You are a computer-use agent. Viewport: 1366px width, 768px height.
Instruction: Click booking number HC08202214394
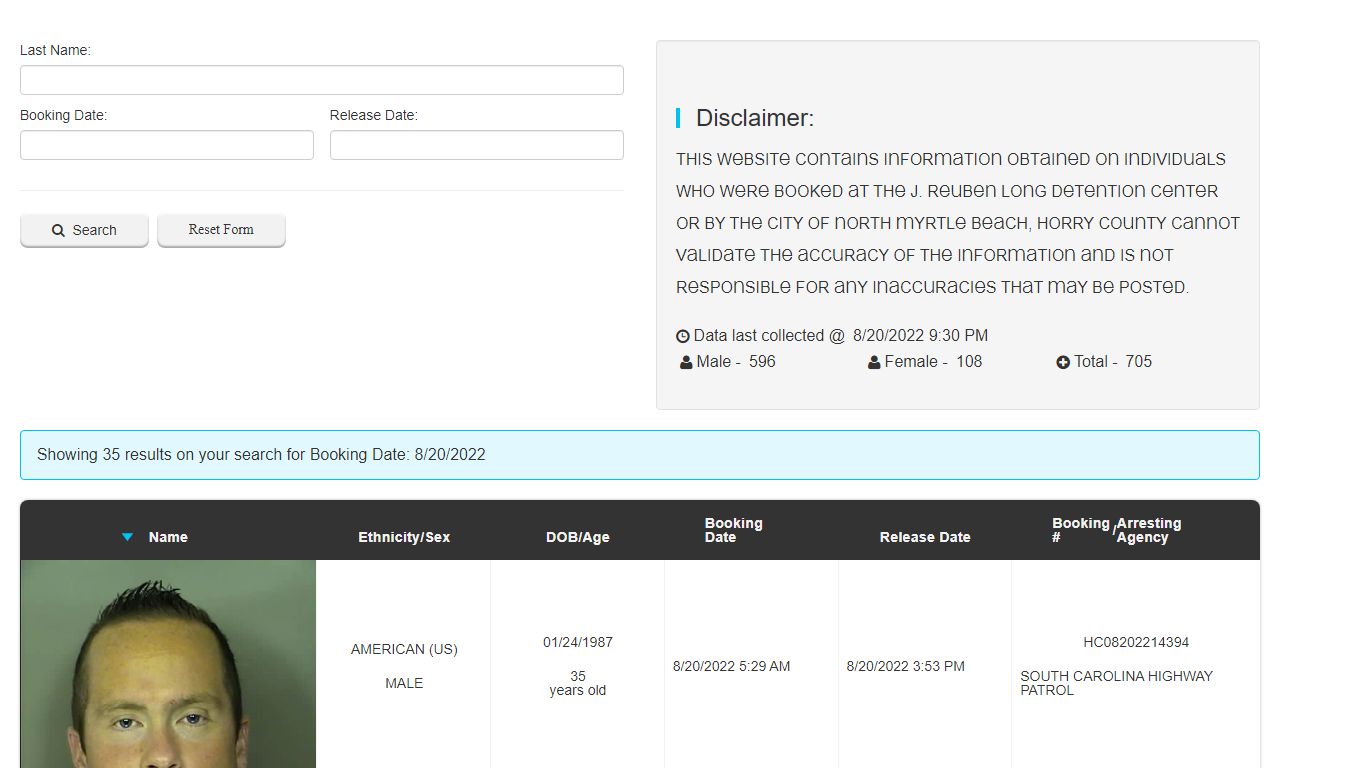coord(1136,642)
